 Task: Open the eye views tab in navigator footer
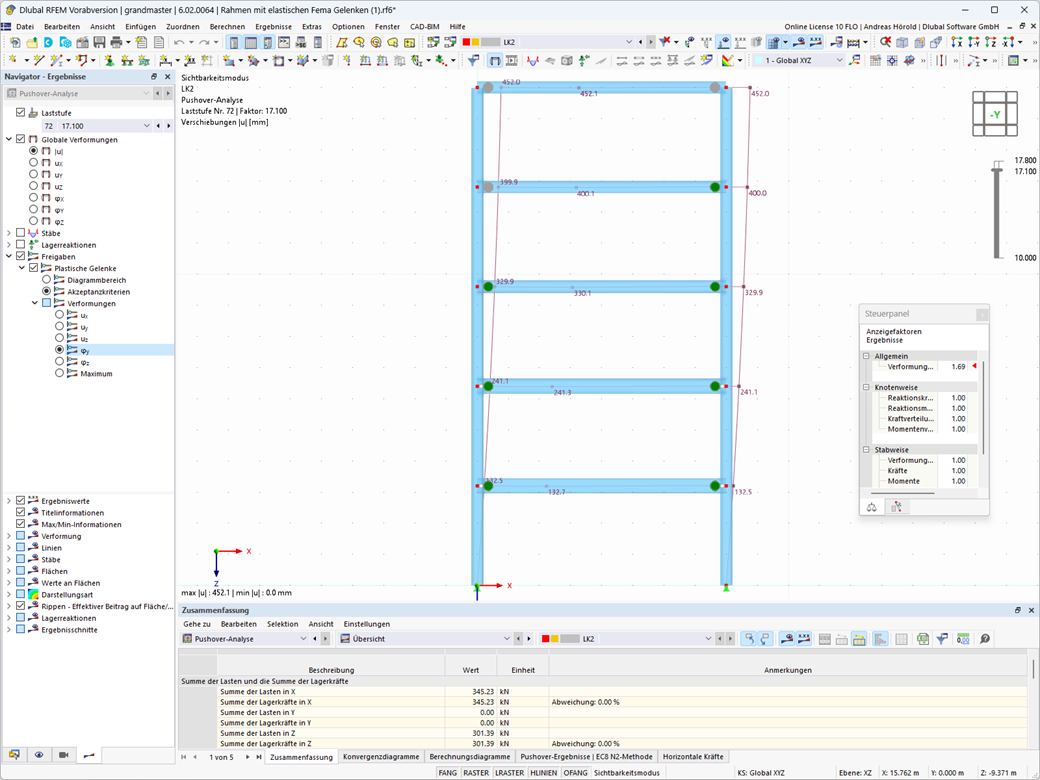[39, 755]
